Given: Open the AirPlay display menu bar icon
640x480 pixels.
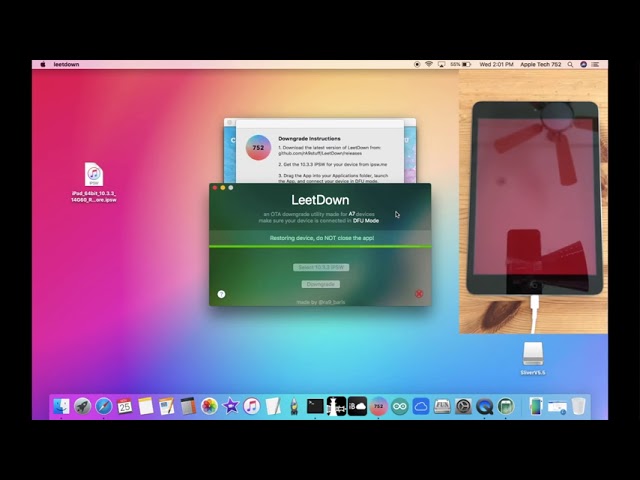Looking at the screenshot, I should coord(441,64).
